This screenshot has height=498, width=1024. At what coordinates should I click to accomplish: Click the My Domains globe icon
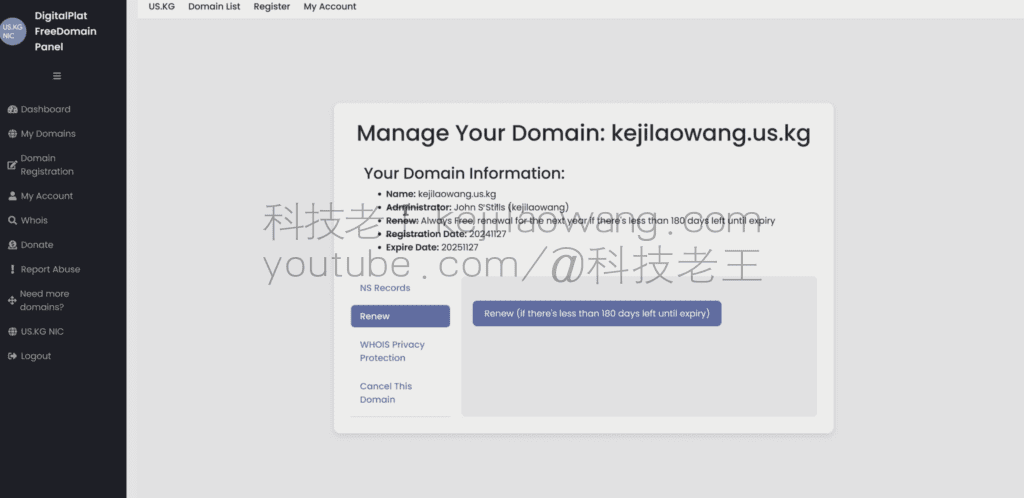click(12, 134)
